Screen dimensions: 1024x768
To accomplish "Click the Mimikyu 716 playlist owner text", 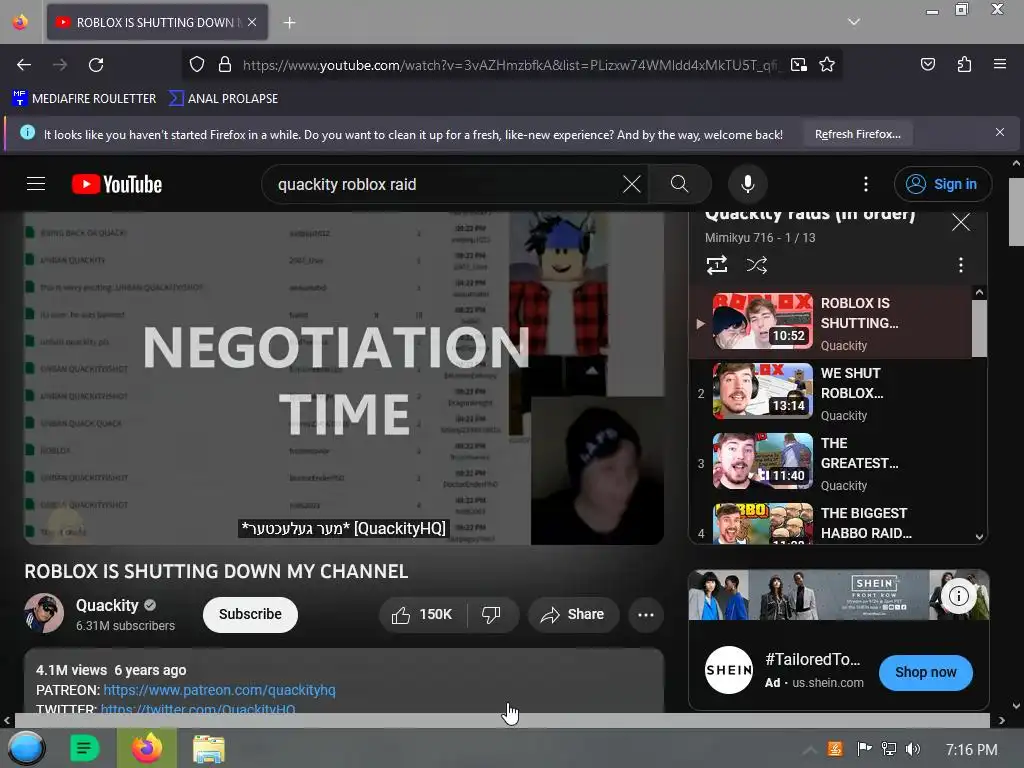I will pyautogui.click(x=739, y=238).
